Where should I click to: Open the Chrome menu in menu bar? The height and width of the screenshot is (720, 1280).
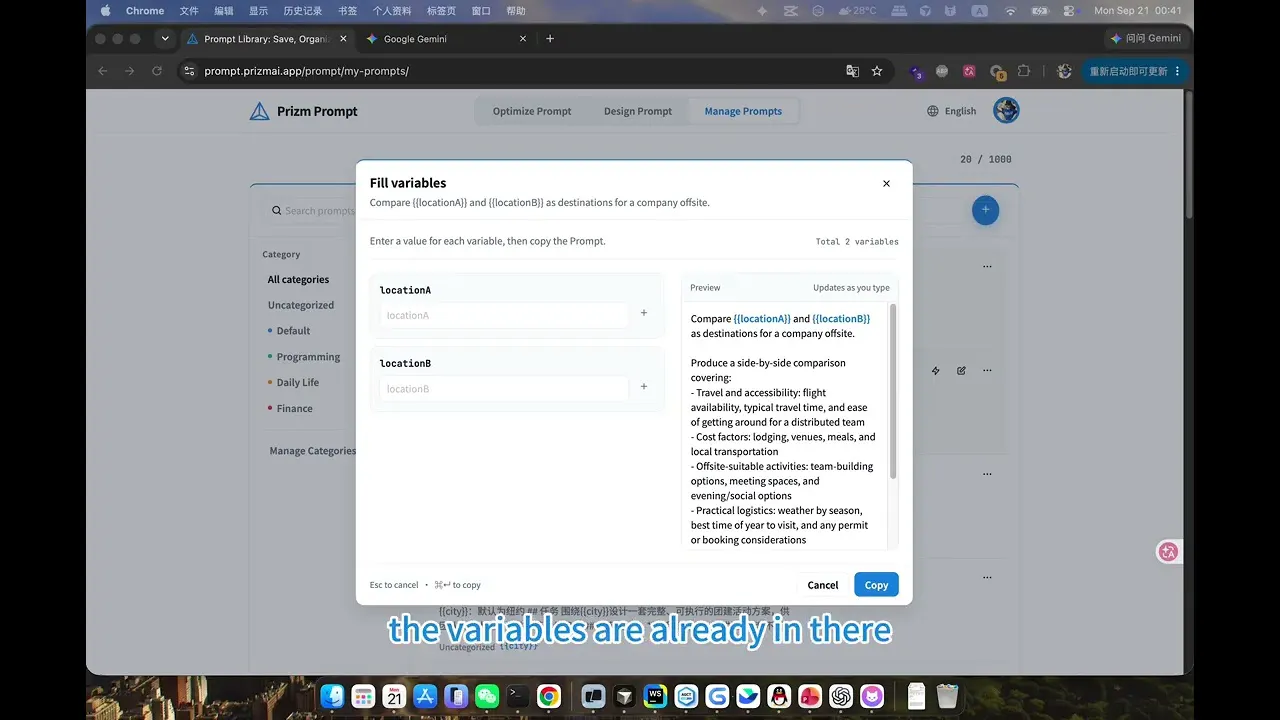click(x=145, y=11)
